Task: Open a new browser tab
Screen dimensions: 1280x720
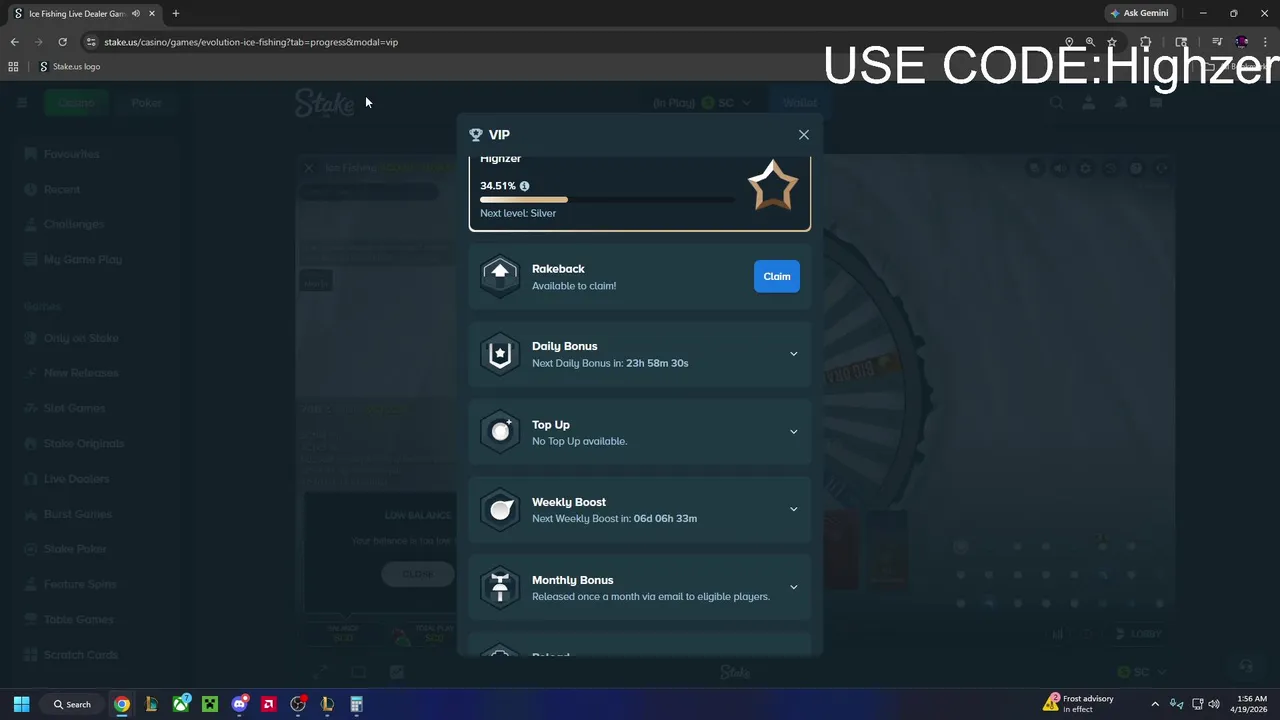Action: coord(176,14)
